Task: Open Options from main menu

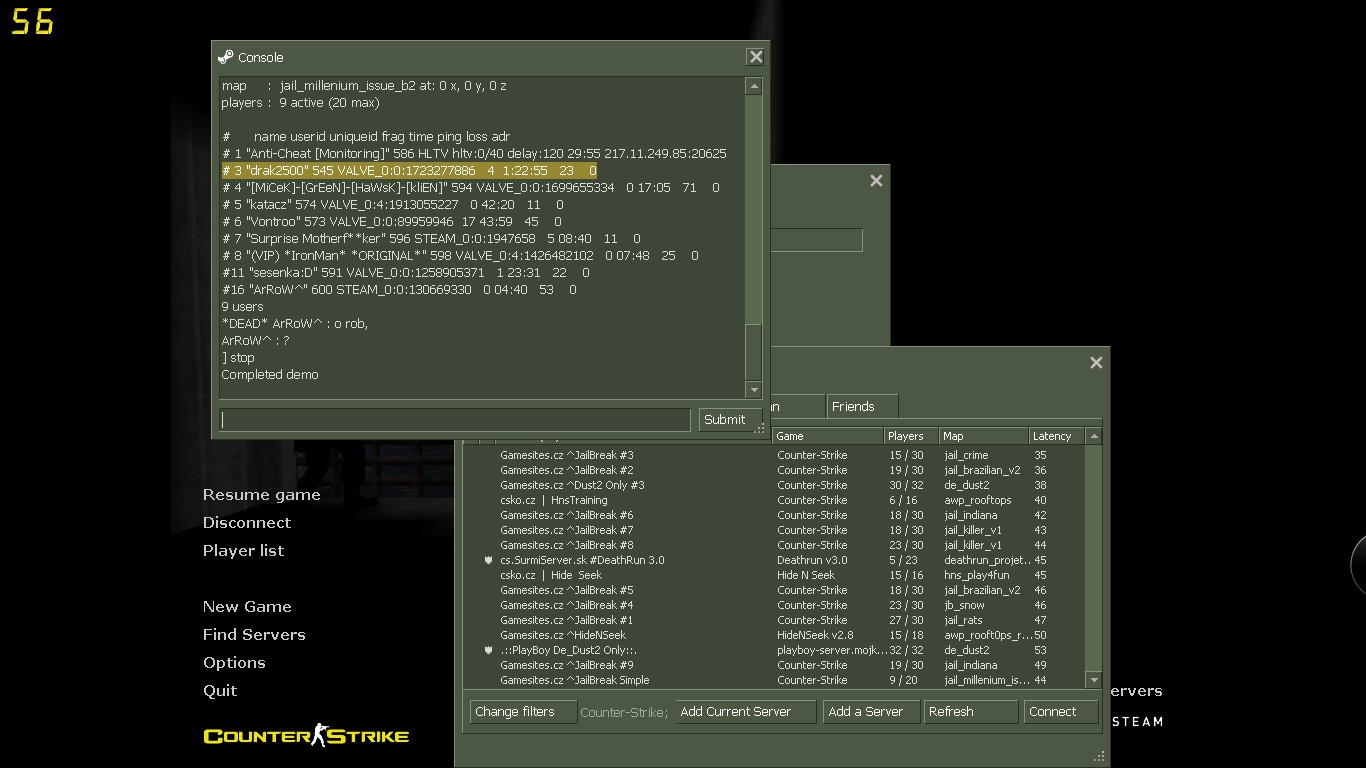Action: pos(234,663)
